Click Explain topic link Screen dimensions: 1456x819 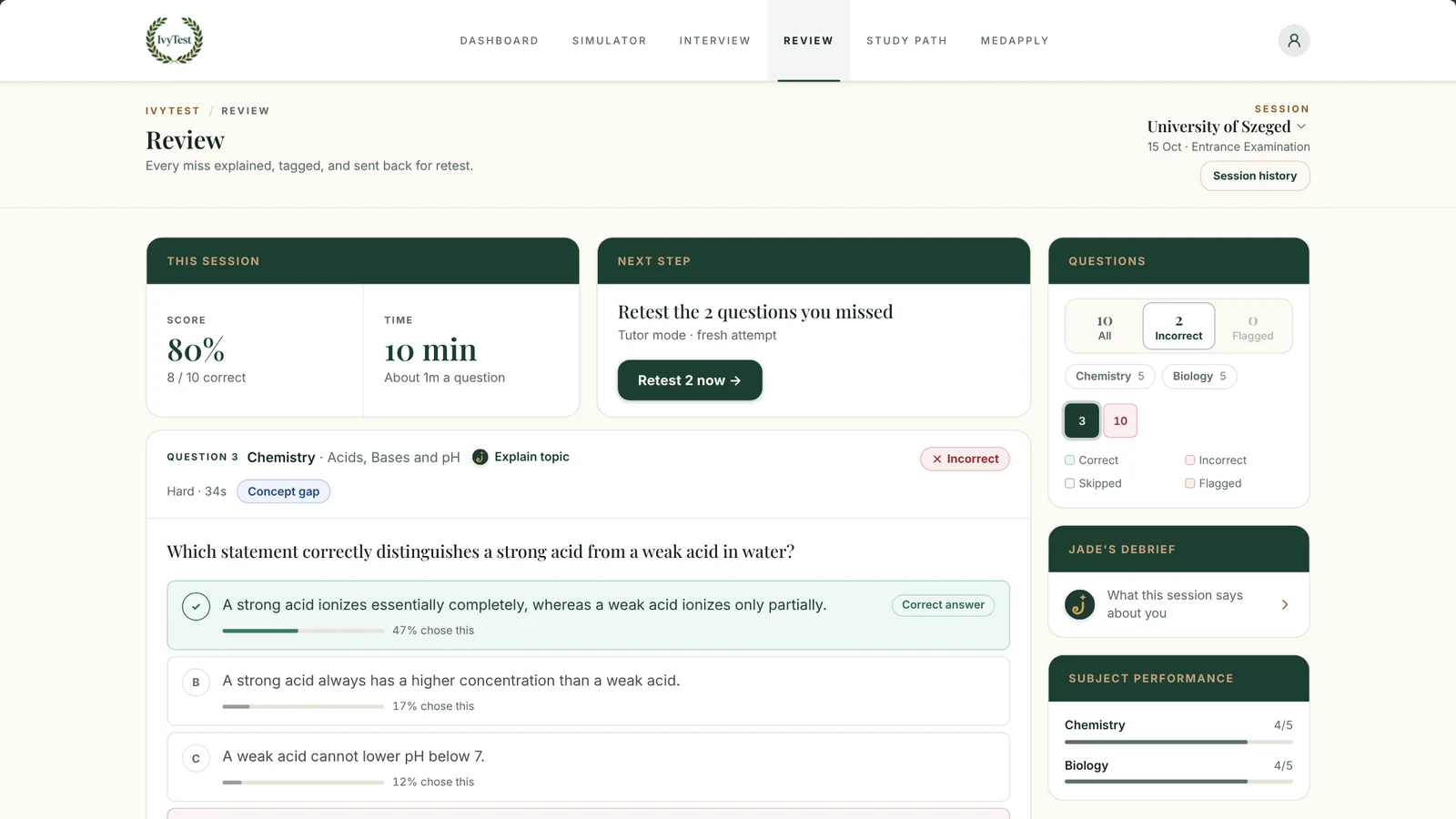531,457
